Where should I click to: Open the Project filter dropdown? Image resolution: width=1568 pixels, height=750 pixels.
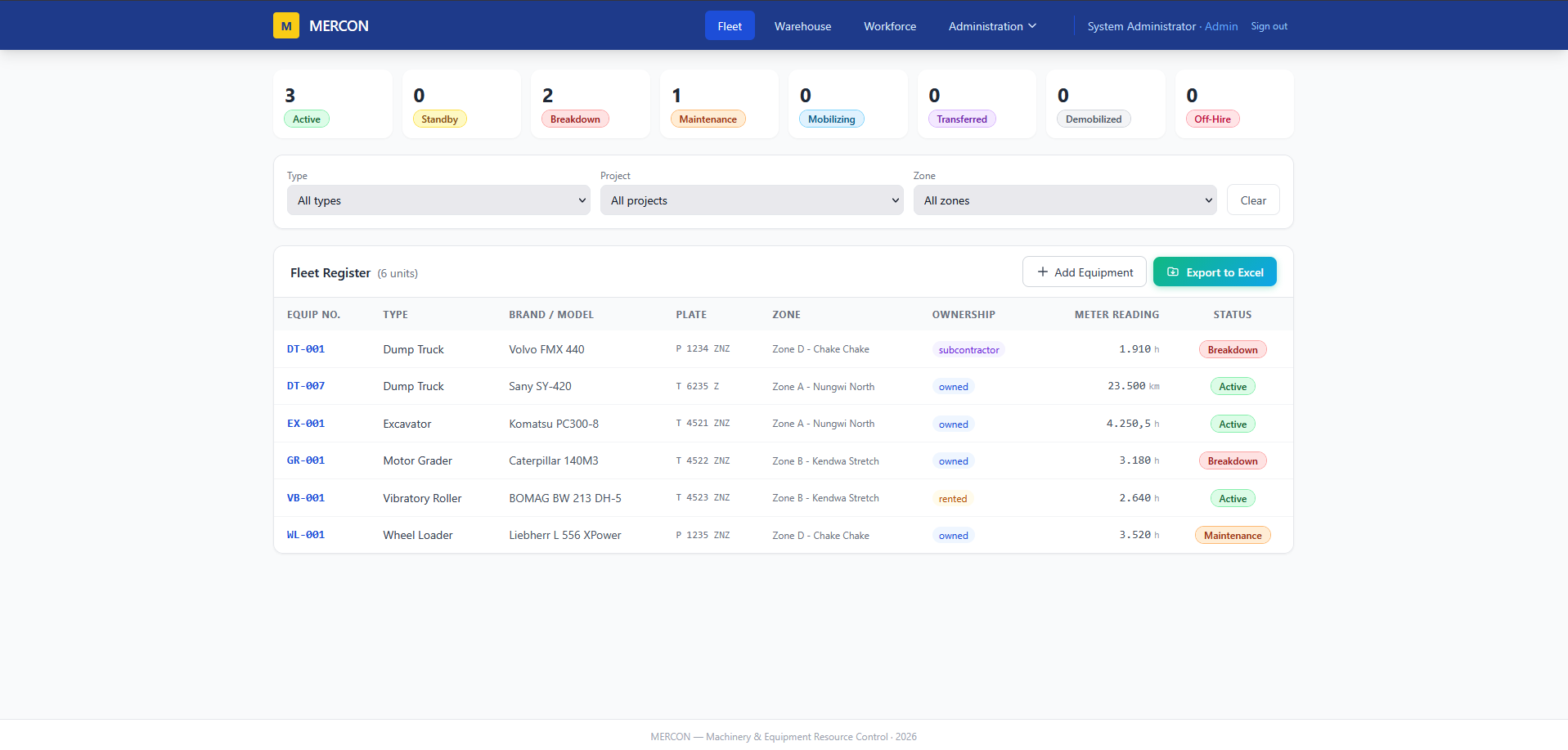click(x=752, y=200)
